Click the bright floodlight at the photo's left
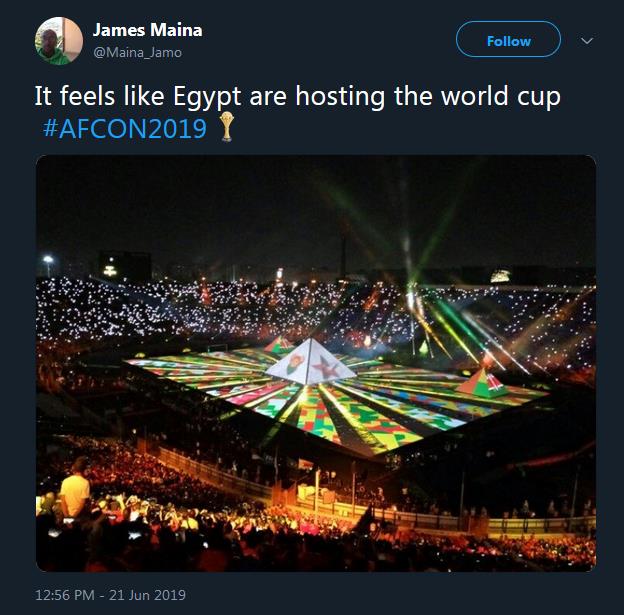This screenshot has width=624, height=615. 47,260
